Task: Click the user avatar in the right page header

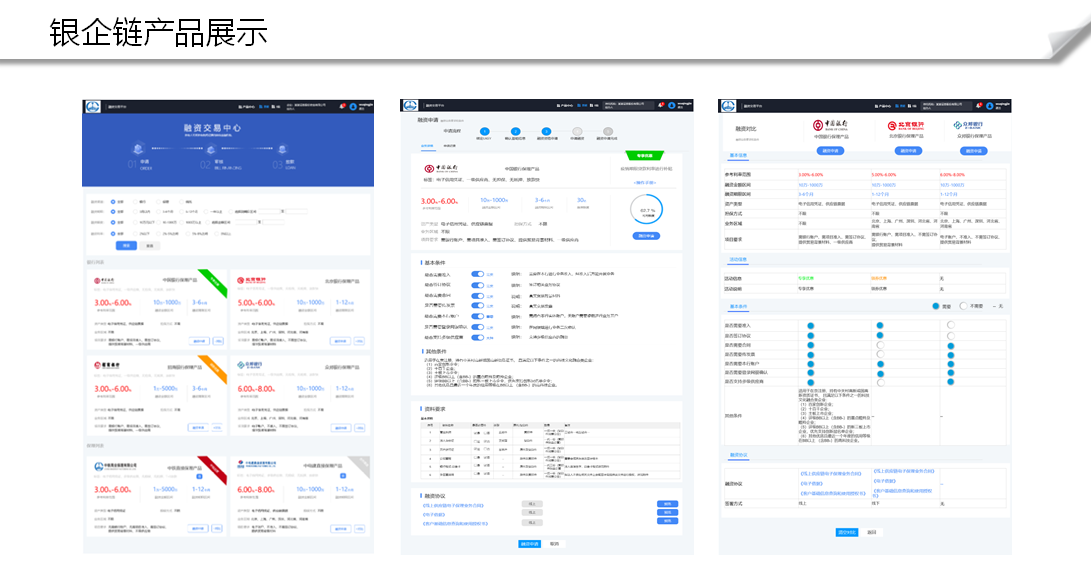Action: (989, 106)
